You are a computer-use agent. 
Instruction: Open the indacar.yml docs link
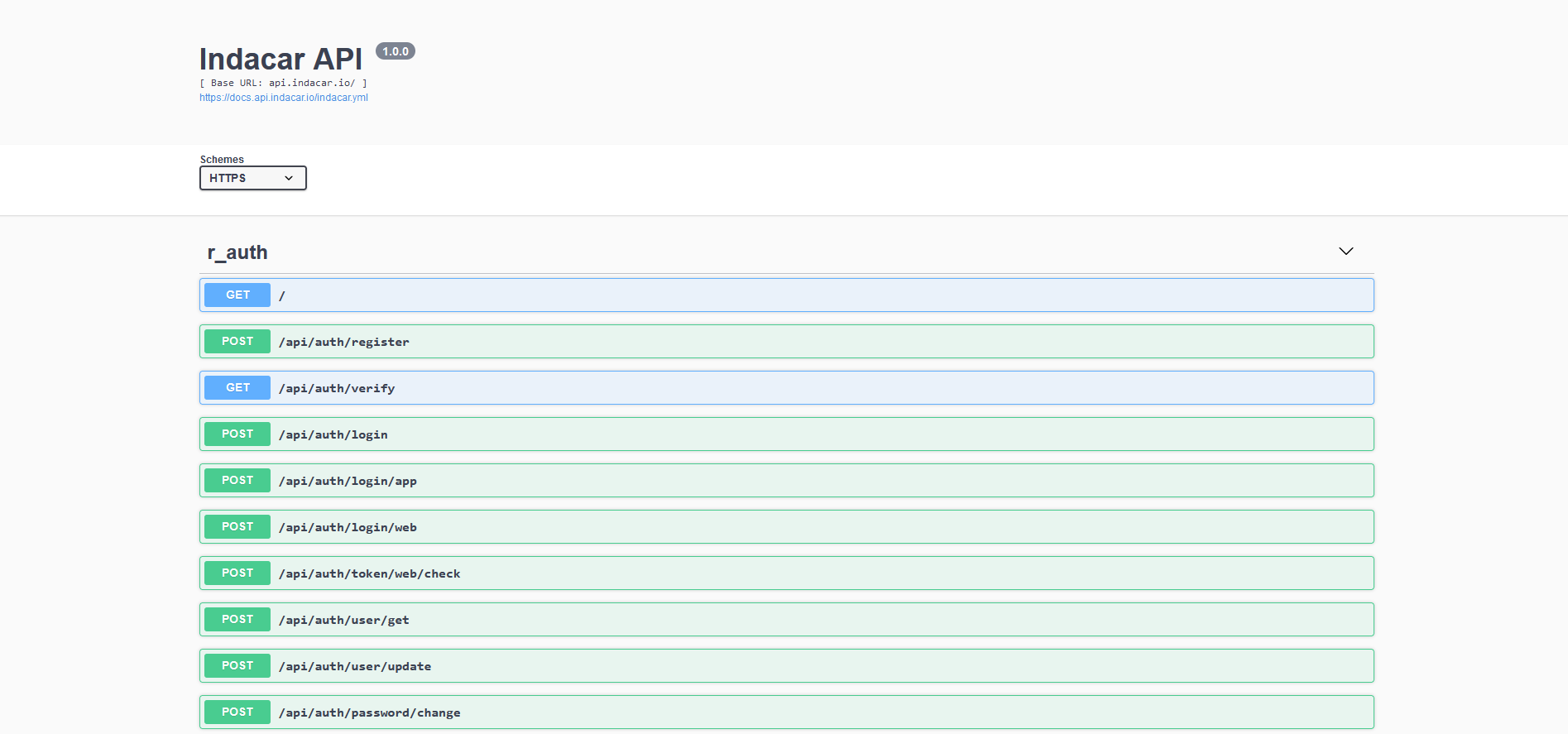coord(284,98)
